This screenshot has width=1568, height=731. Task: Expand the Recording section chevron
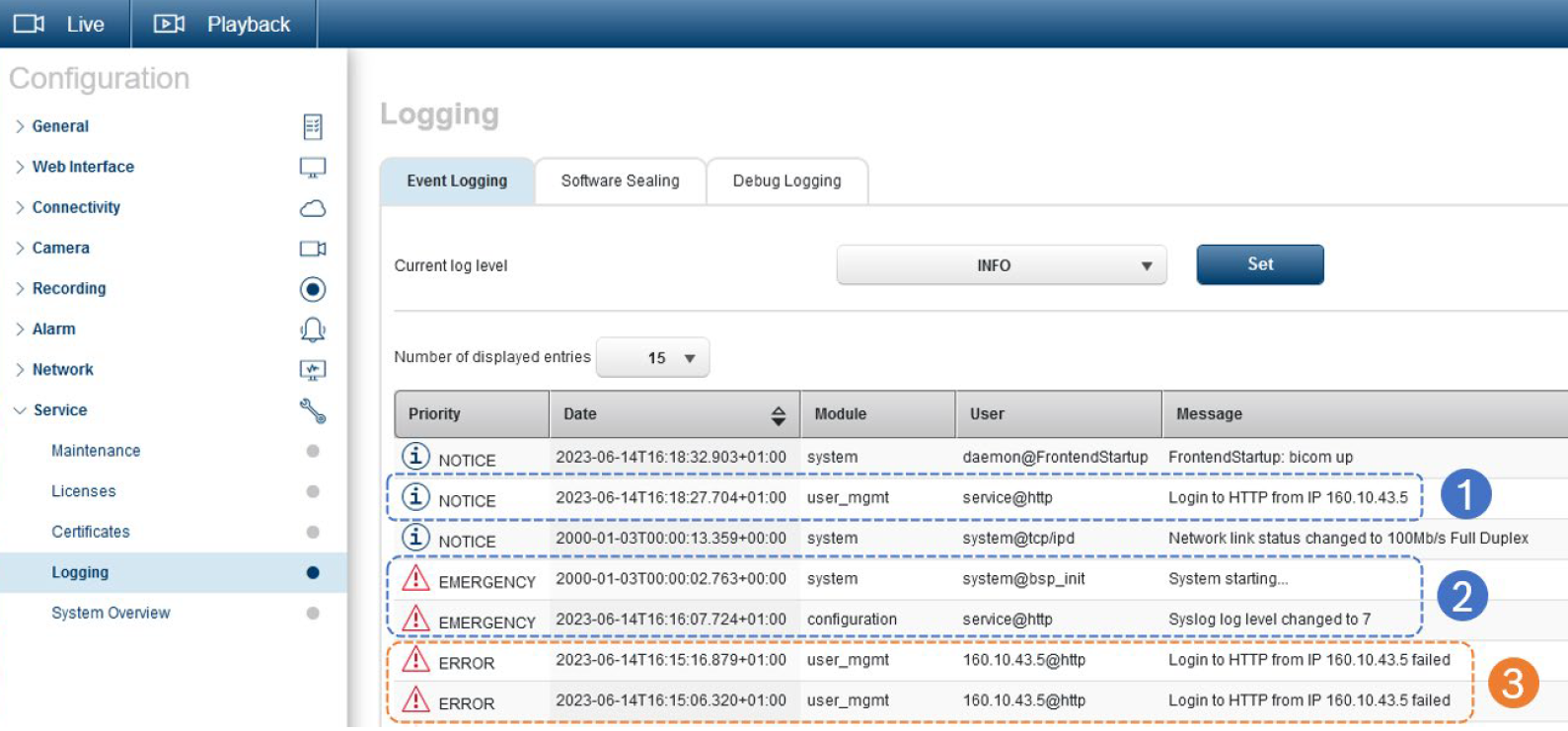(20, 289)
